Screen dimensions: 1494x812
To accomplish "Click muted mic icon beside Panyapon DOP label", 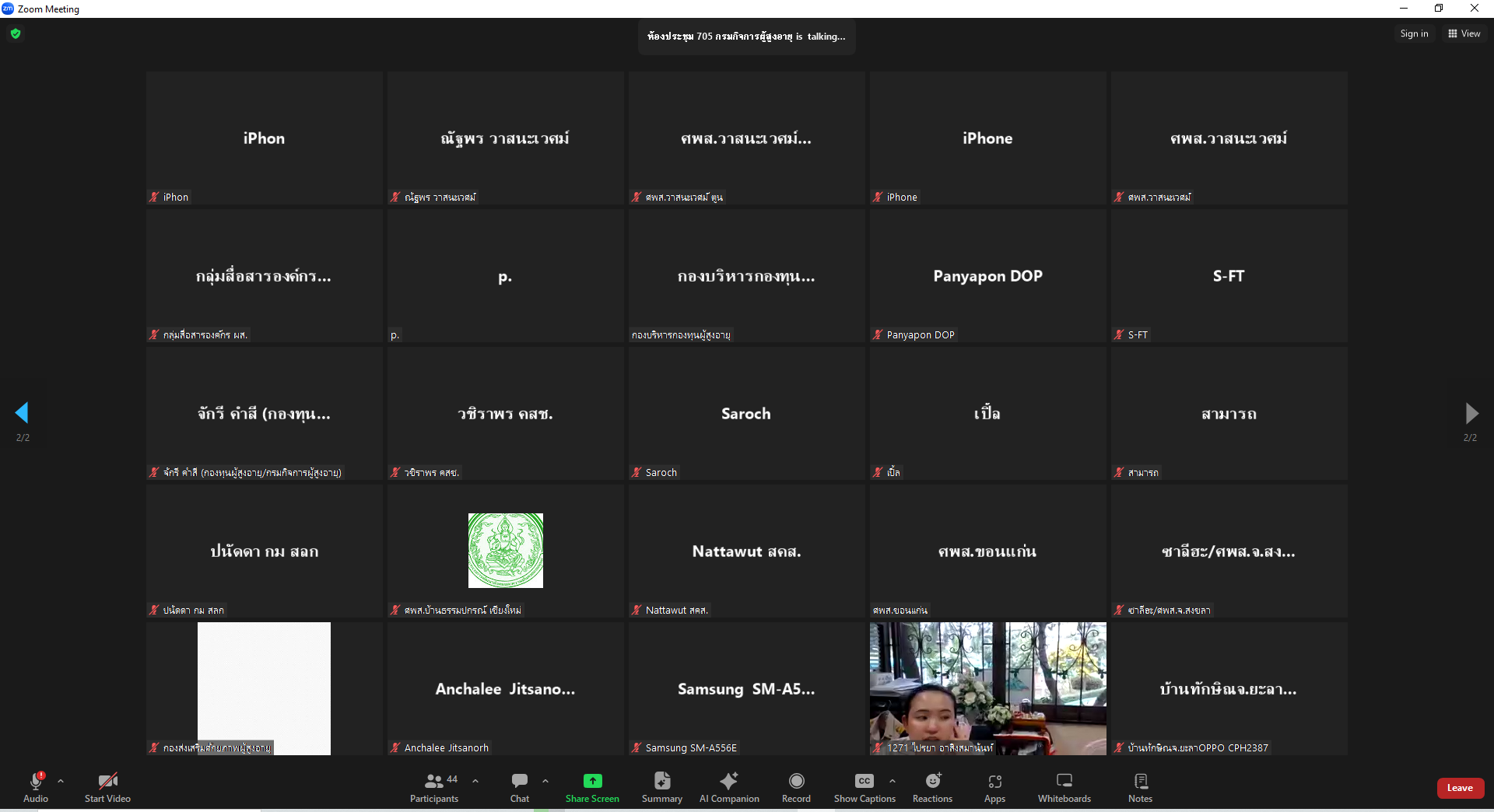I will click(x=878, y=334).
